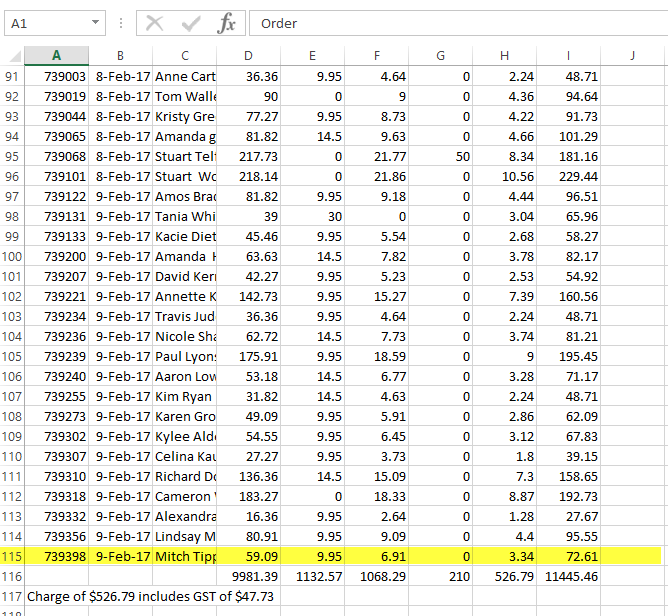Click highlighted cell Mitch Tipp
This screenshot has width=668, height=616.
point(184,556)
